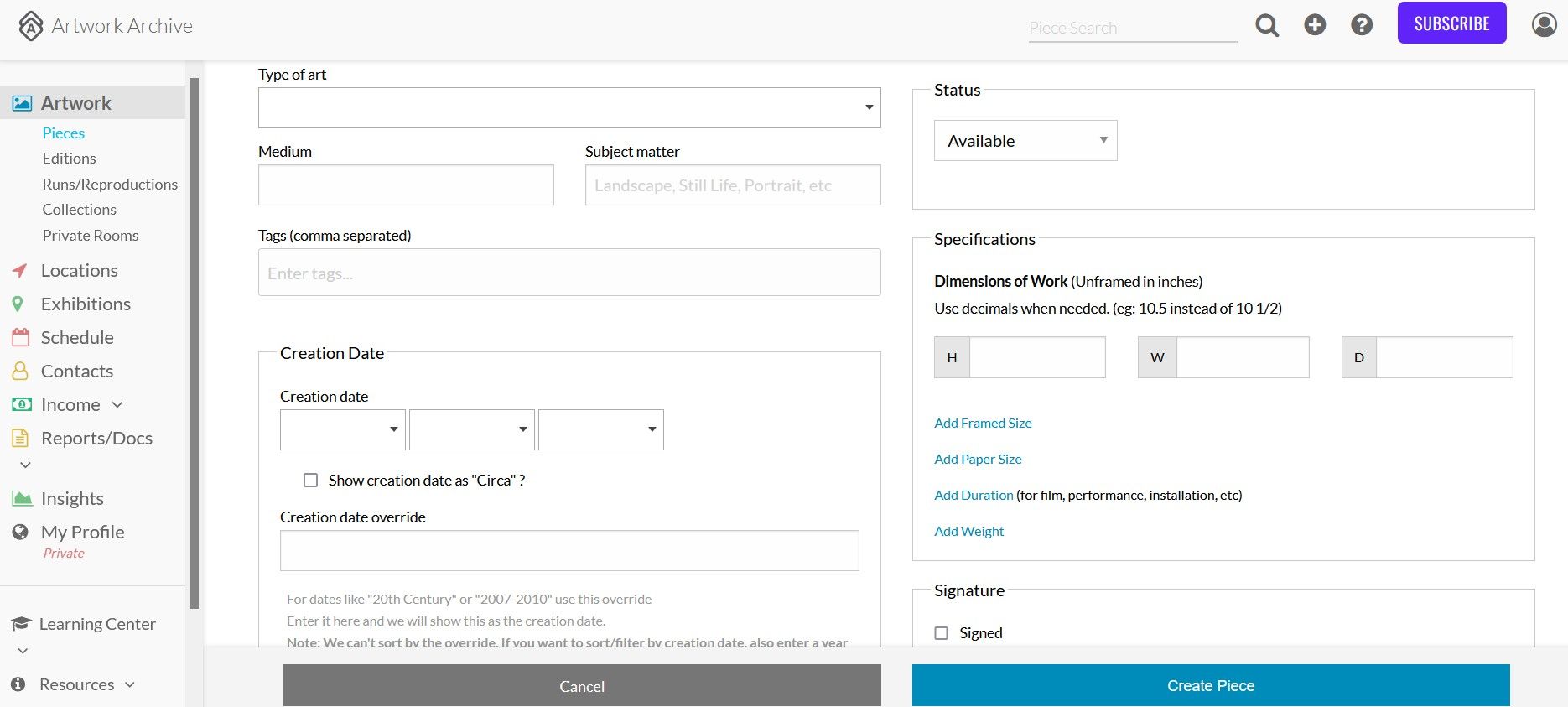Click the Schedule calendar icon
This screenshot has height=707, width=1568.
[21, 337]
